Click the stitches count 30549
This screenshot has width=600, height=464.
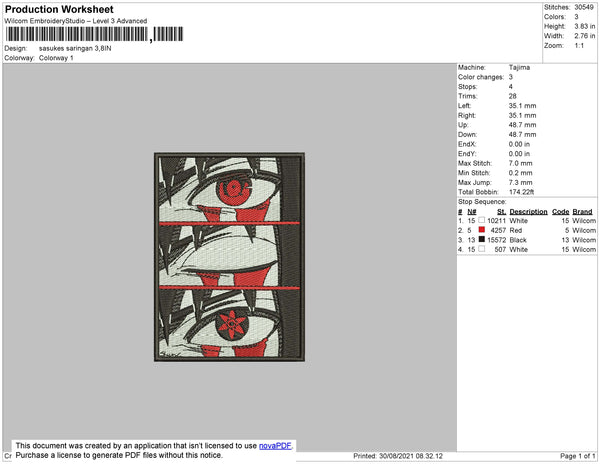584,7
